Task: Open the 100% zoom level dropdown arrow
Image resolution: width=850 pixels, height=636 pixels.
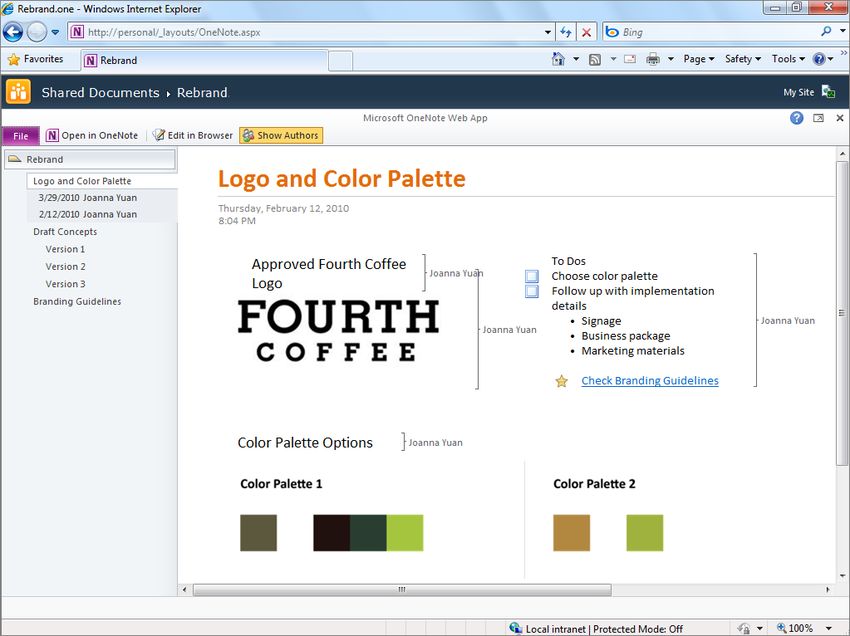Action: point(829,628)
